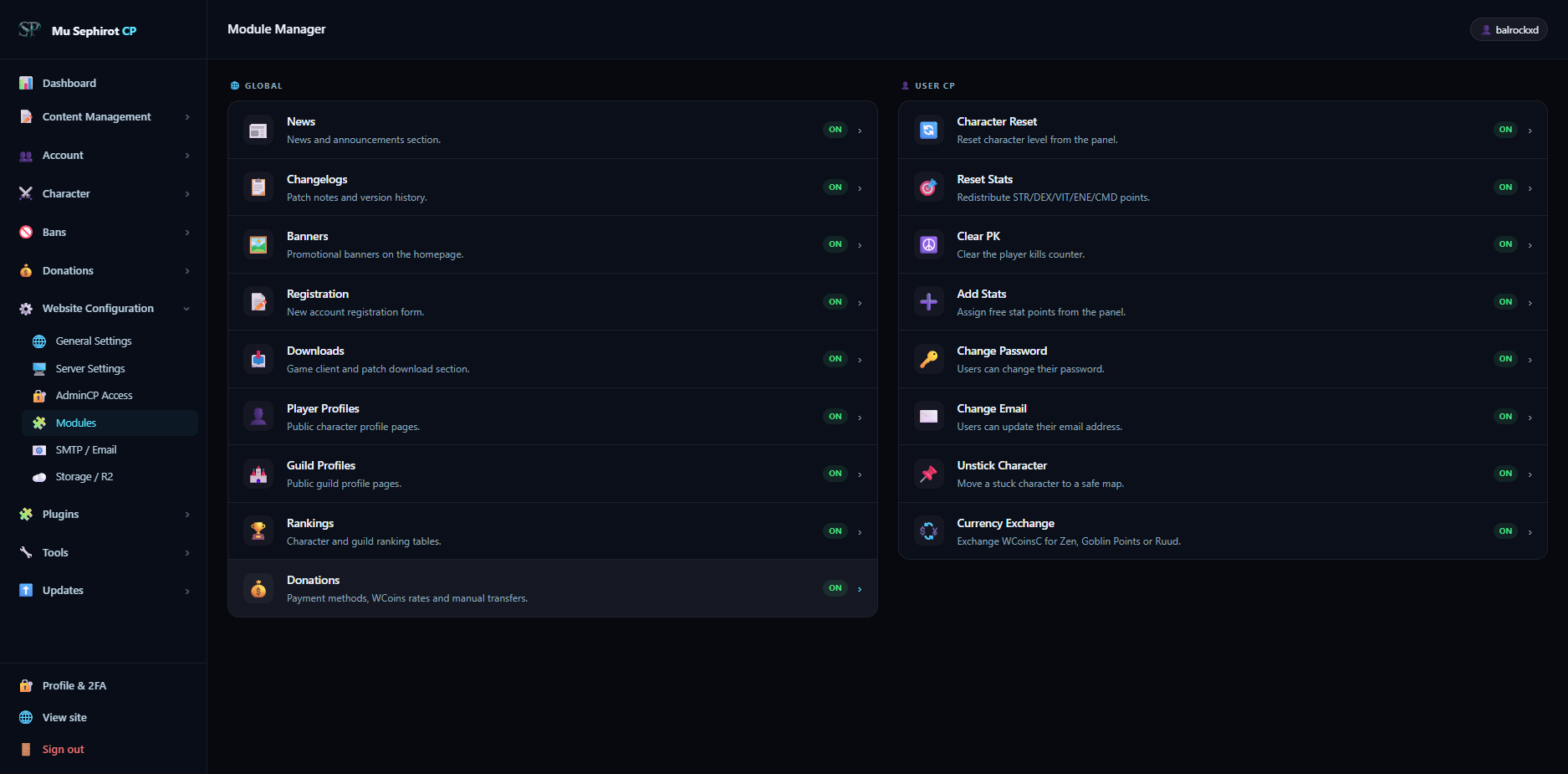Click the Clear PK peace icon
Viewport: 1568px width, 774px height.
pos(928,245)
